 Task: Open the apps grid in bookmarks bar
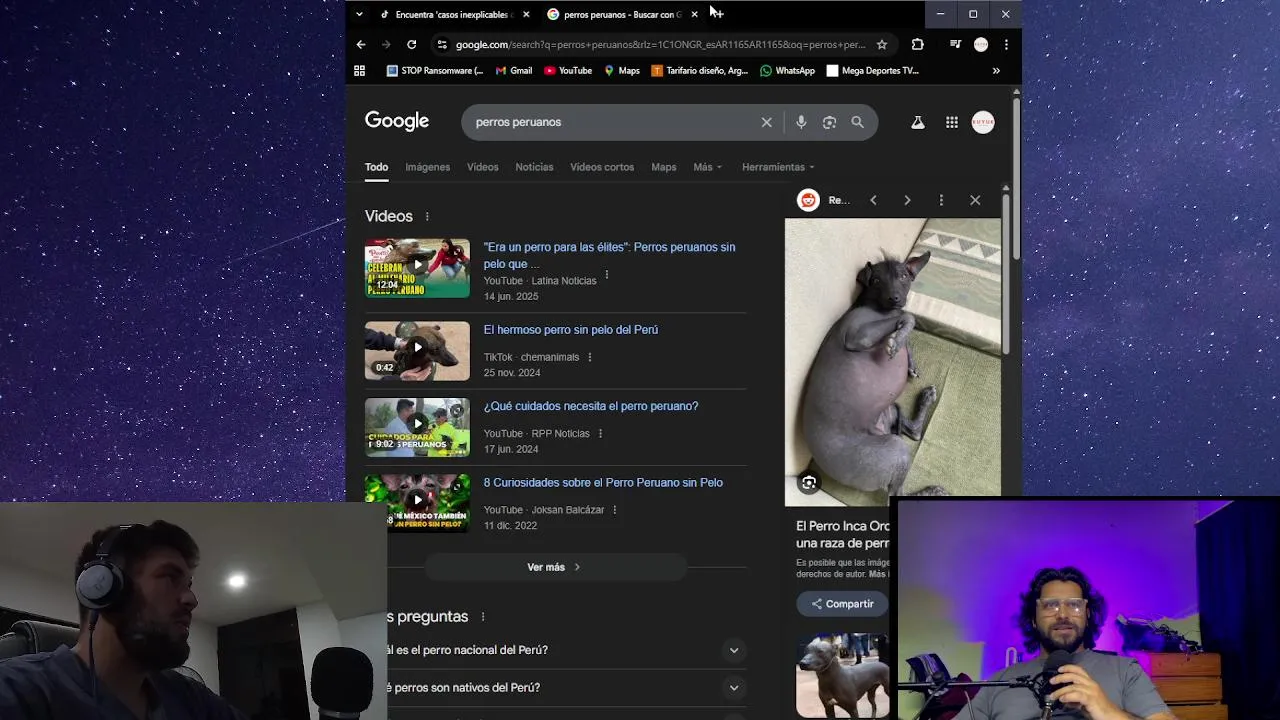pyautogui.click(x=360, y=71)
